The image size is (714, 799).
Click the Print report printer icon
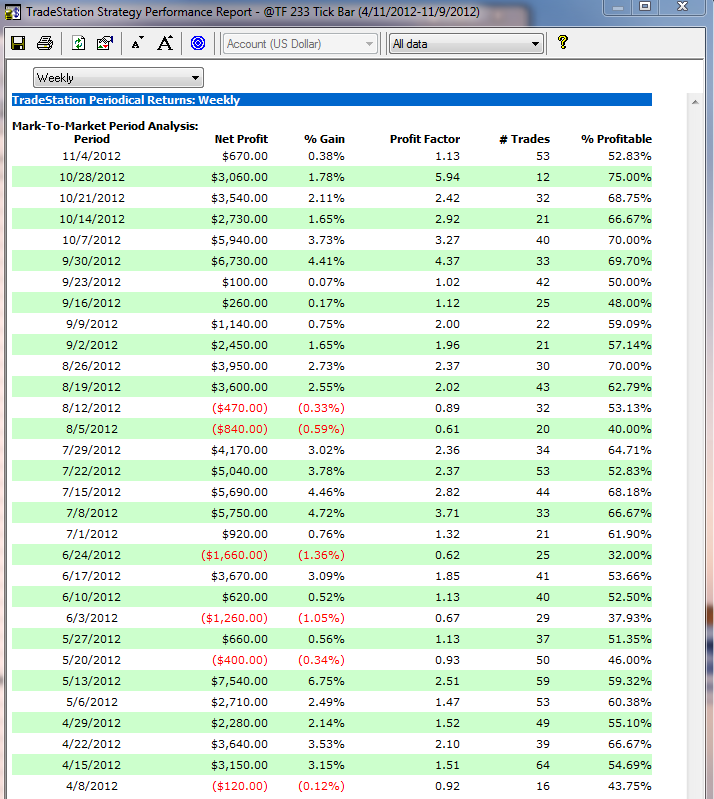(x=45, y=43)
